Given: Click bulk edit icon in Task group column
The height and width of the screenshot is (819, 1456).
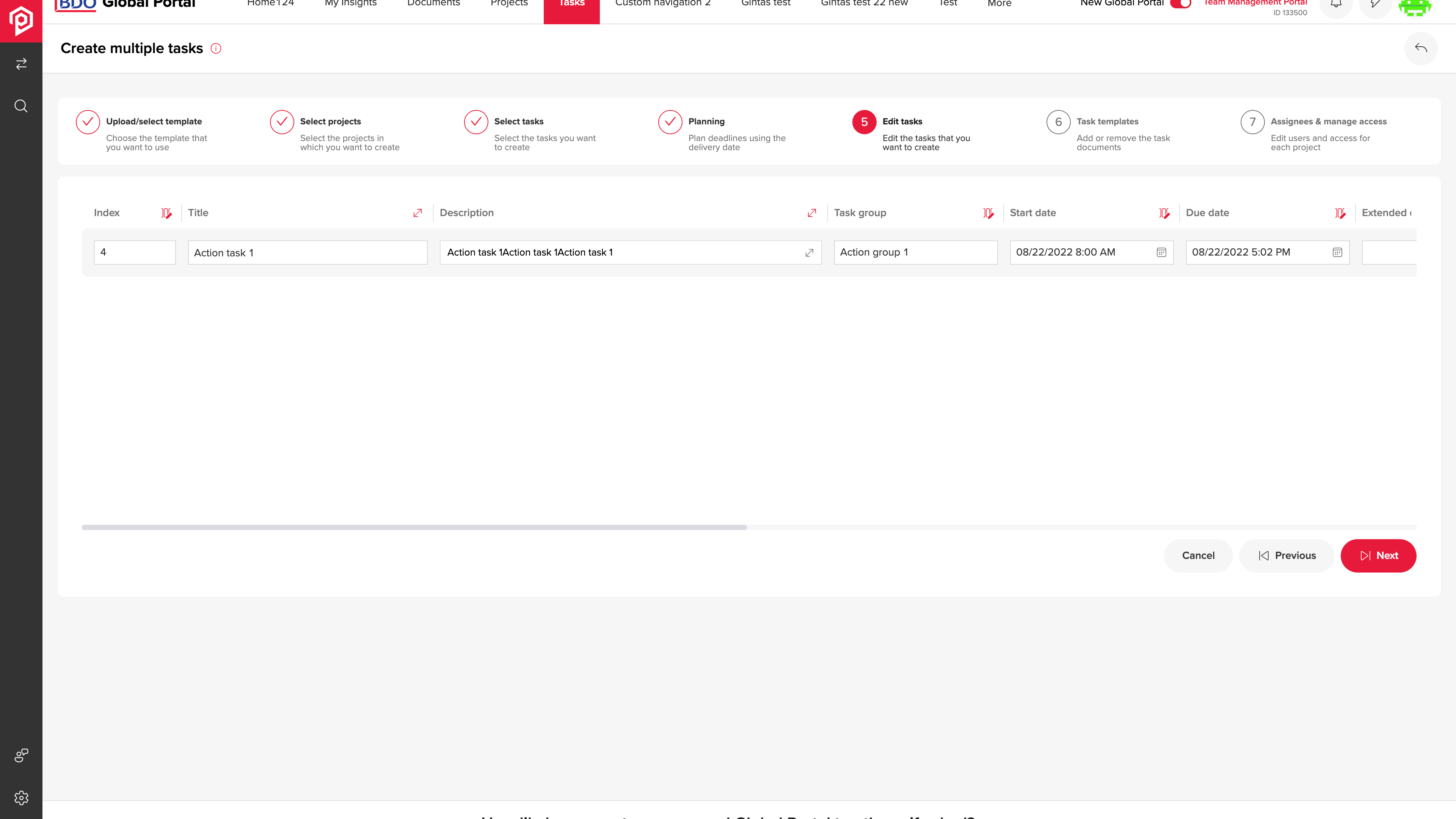Looking at the screenshot, I should 988,213.
